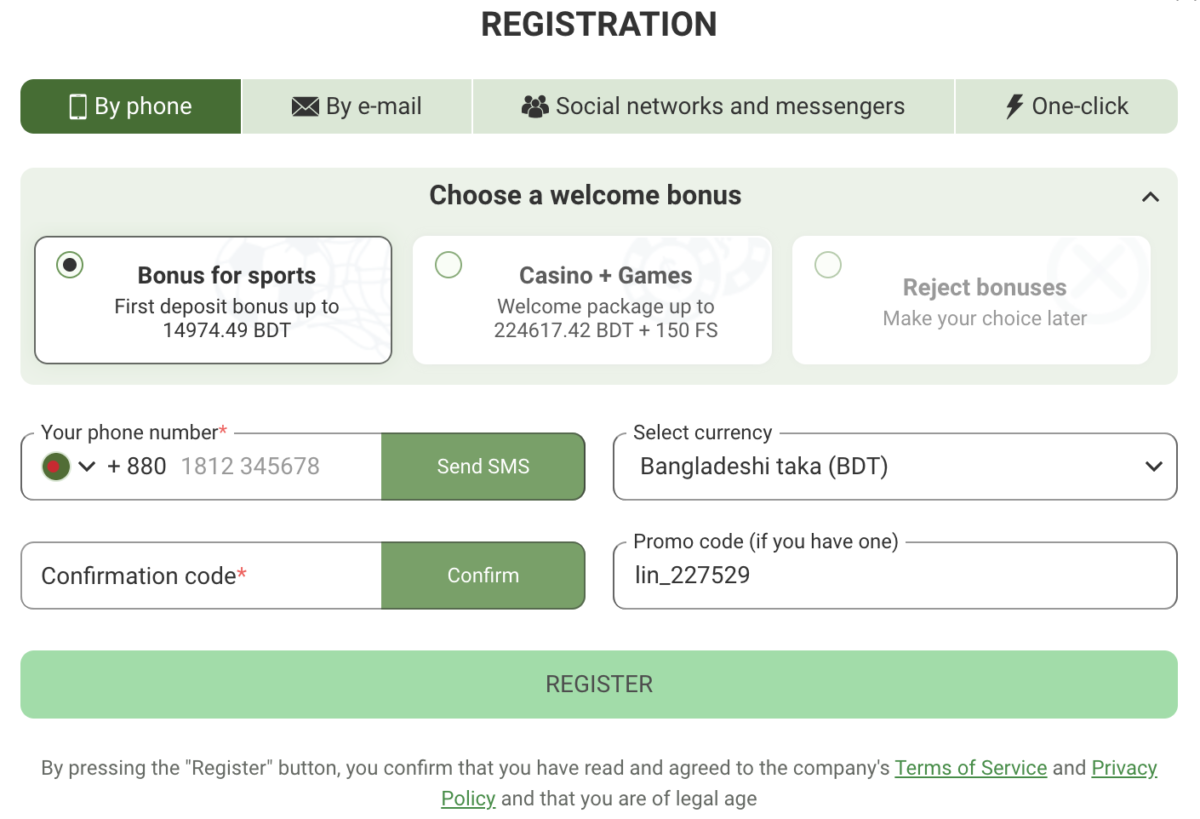Open the Terms of Service link
This screenshot has height=819, width=1200.
coord(971,768)
